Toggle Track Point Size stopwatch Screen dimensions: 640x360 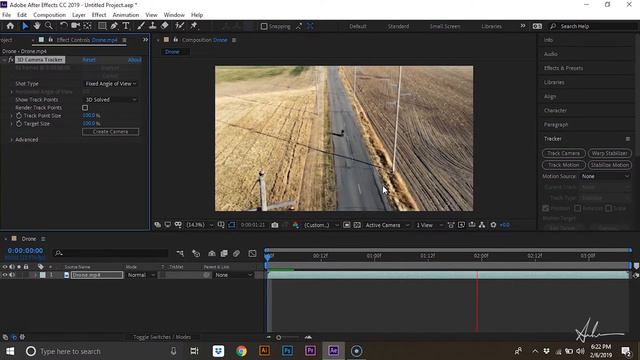point(19,116)
